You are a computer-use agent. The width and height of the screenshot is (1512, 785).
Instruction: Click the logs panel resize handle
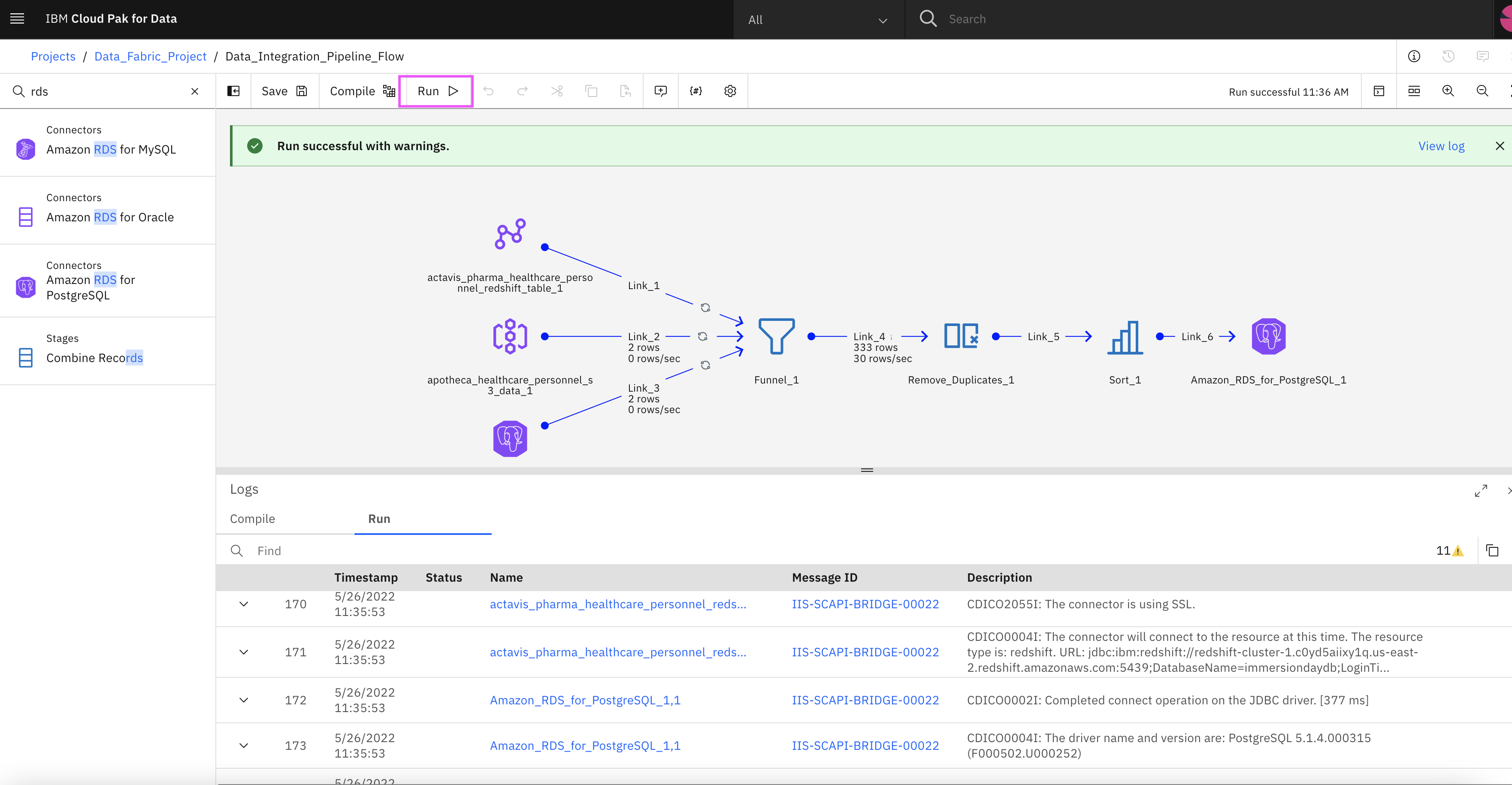(867, 470)
